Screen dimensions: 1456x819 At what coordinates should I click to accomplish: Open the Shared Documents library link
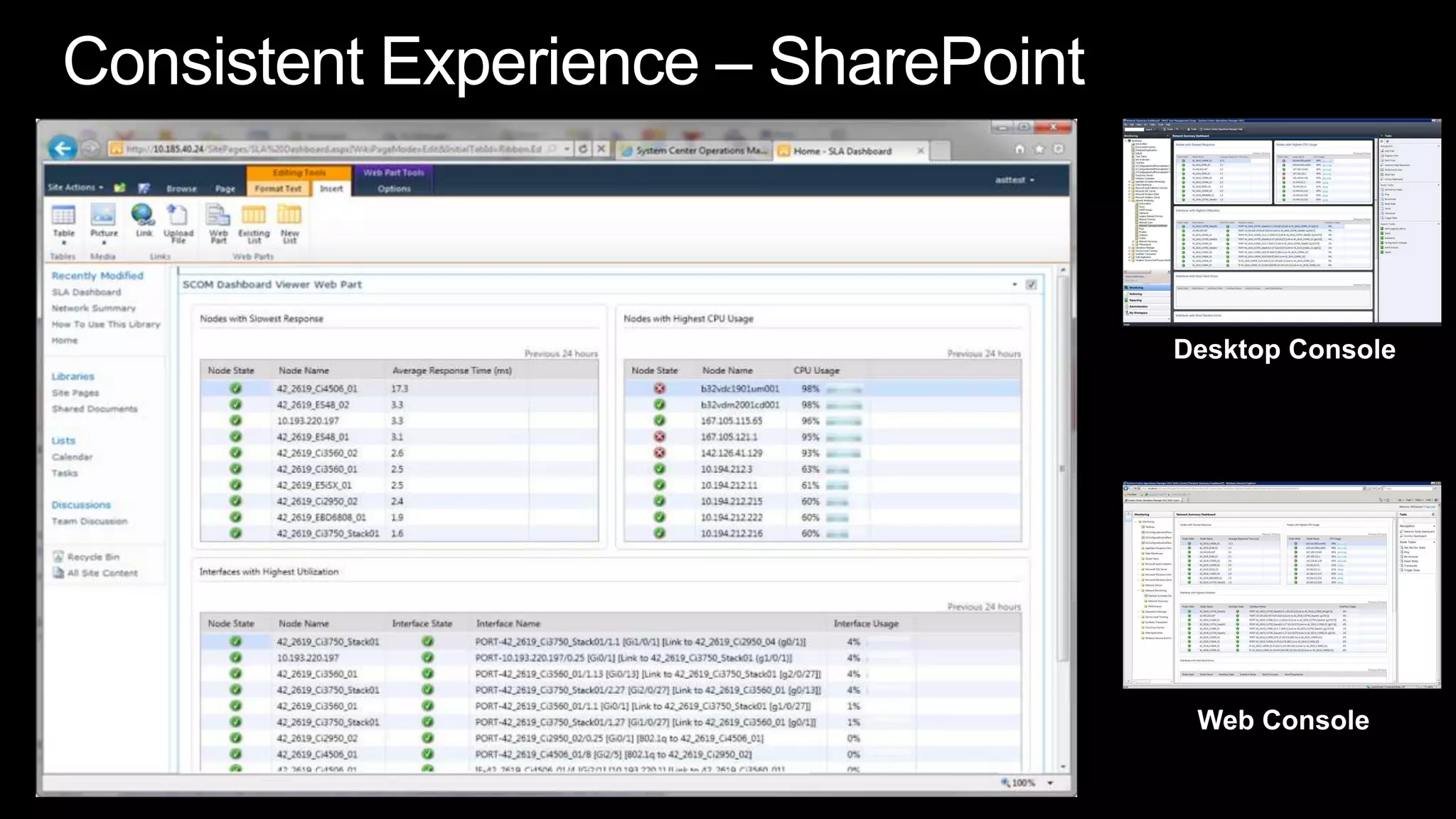tap(95, 409)
